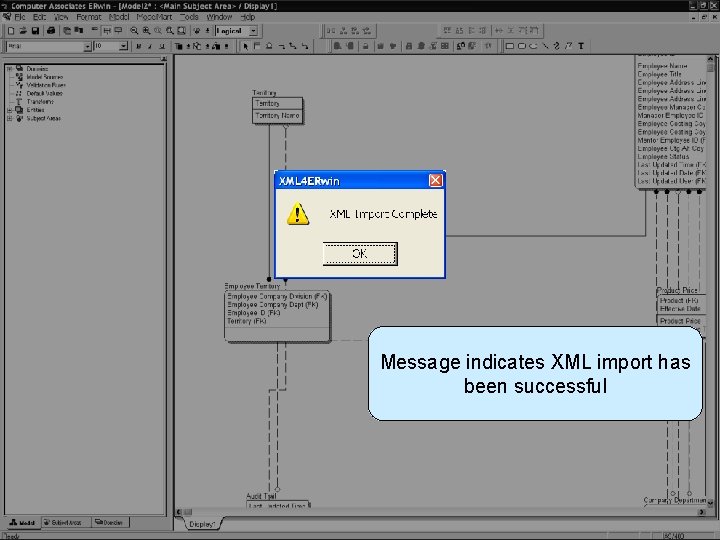Viewport: 720px width, 540px height.
Task: Select the Entity drawing tool
Action: point(257,46)
